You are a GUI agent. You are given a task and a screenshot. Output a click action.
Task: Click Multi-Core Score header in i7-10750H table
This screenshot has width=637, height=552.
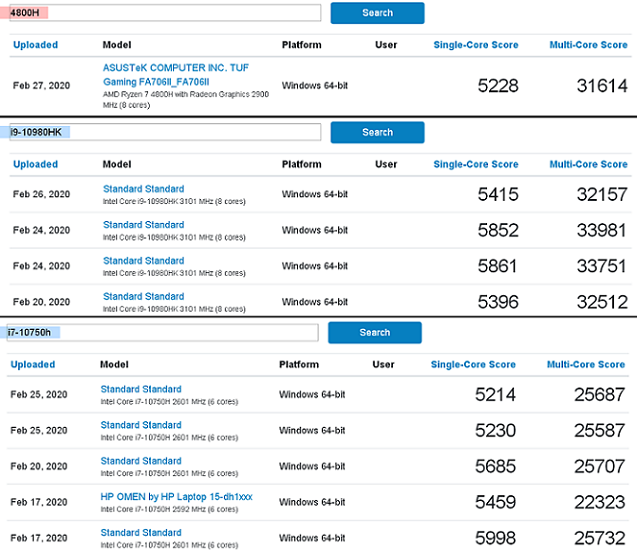click(x=585, y=365)
